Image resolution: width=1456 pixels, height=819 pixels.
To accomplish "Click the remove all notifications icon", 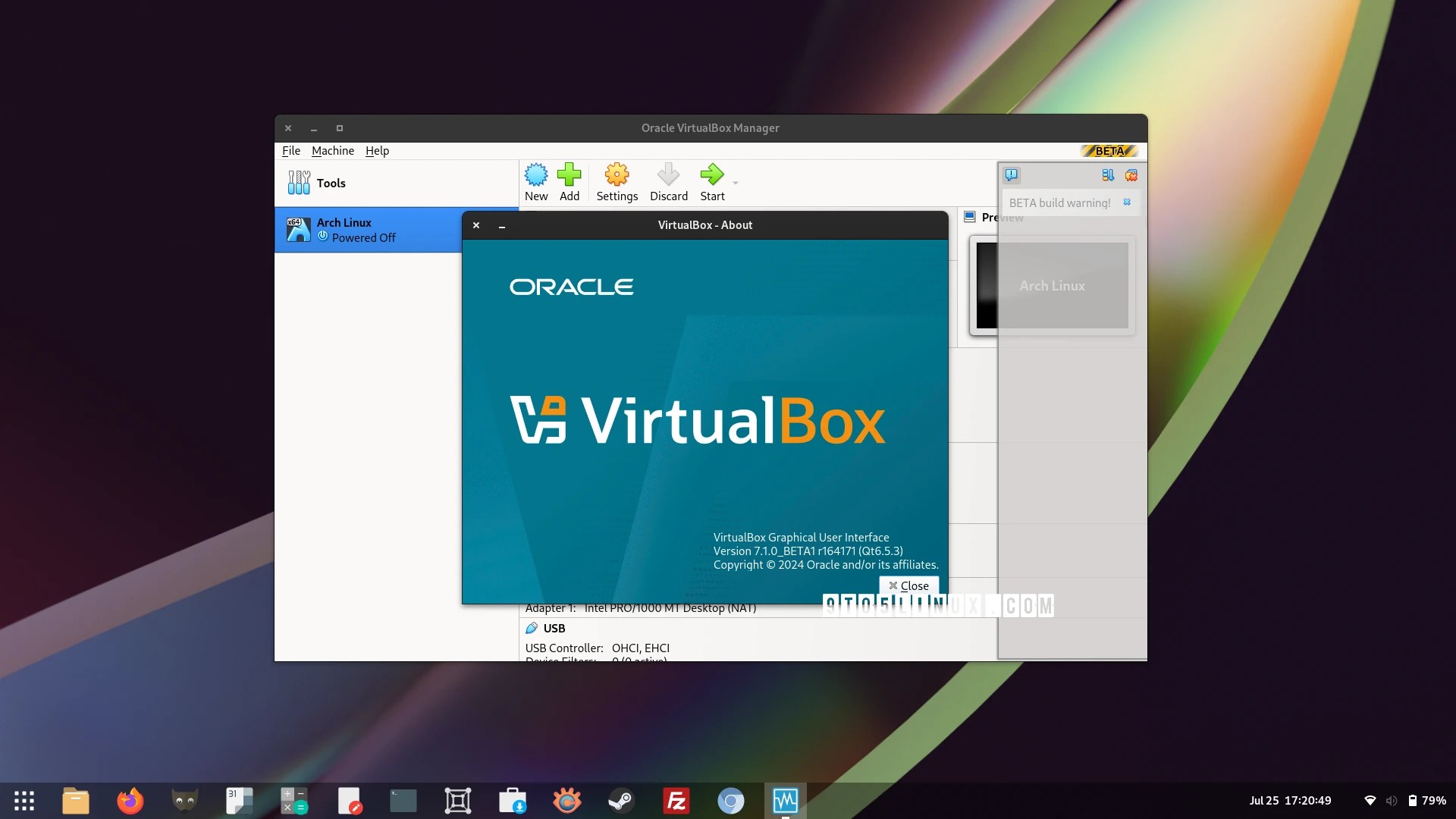I will click(x=1131, y=175).
